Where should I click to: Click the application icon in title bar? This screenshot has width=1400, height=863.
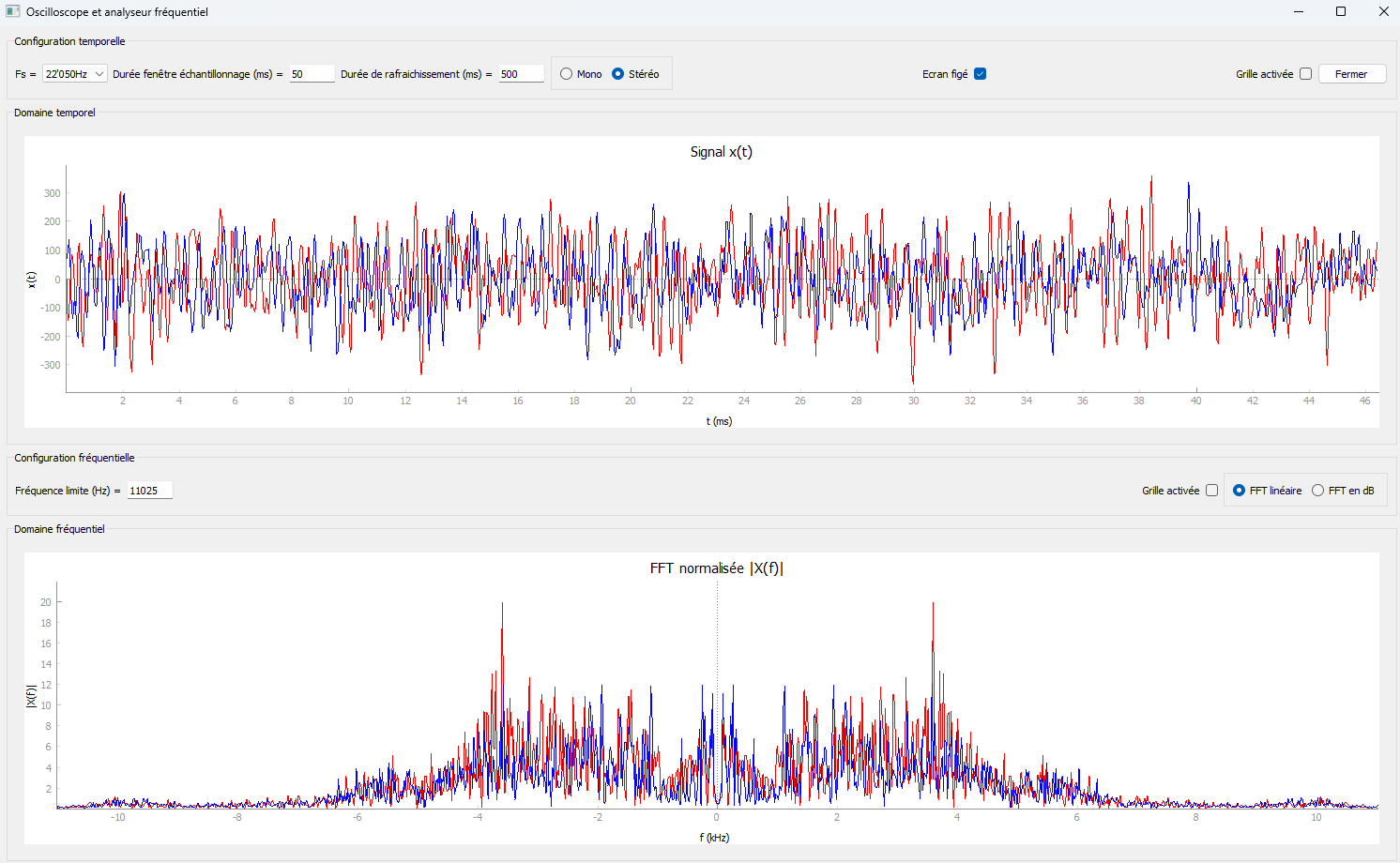(x=12, y=11)
